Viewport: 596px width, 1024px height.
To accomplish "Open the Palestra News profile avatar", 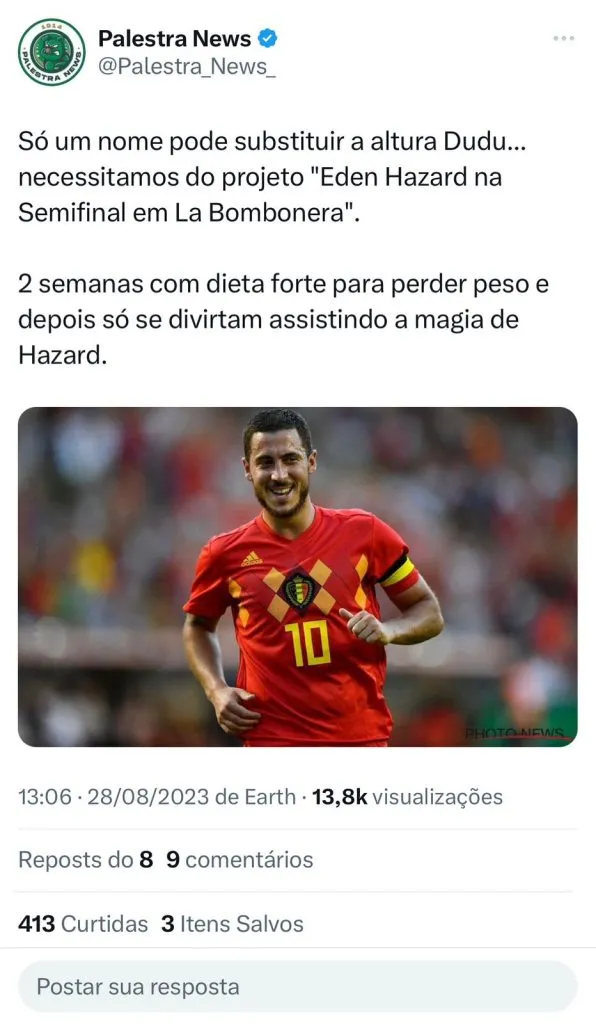I will click(52, 52).
